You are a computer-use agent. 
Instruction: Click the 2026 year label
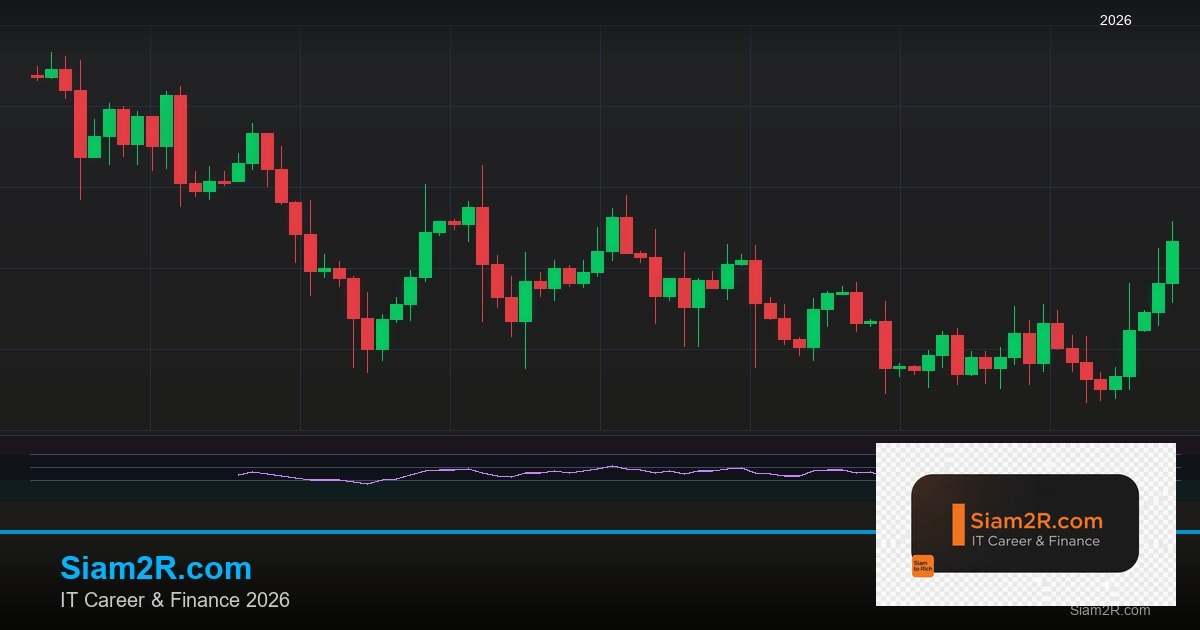click(1115, 20)
